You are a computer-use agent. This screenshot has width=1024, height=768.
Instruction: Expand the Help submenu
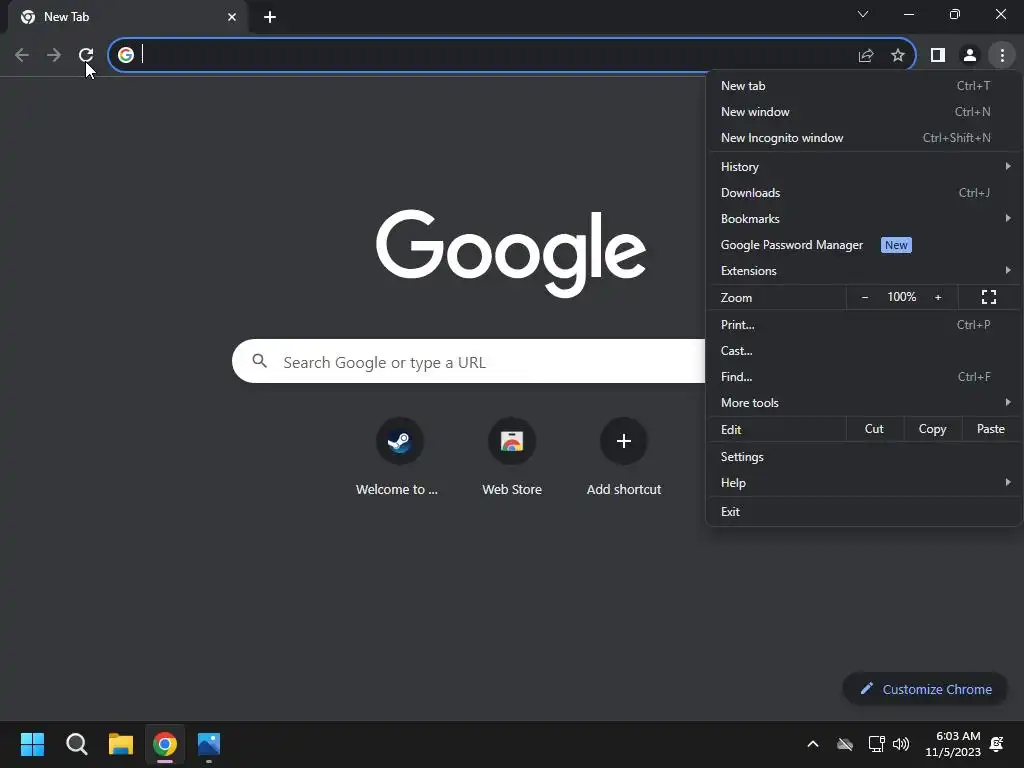click(864, 483)
